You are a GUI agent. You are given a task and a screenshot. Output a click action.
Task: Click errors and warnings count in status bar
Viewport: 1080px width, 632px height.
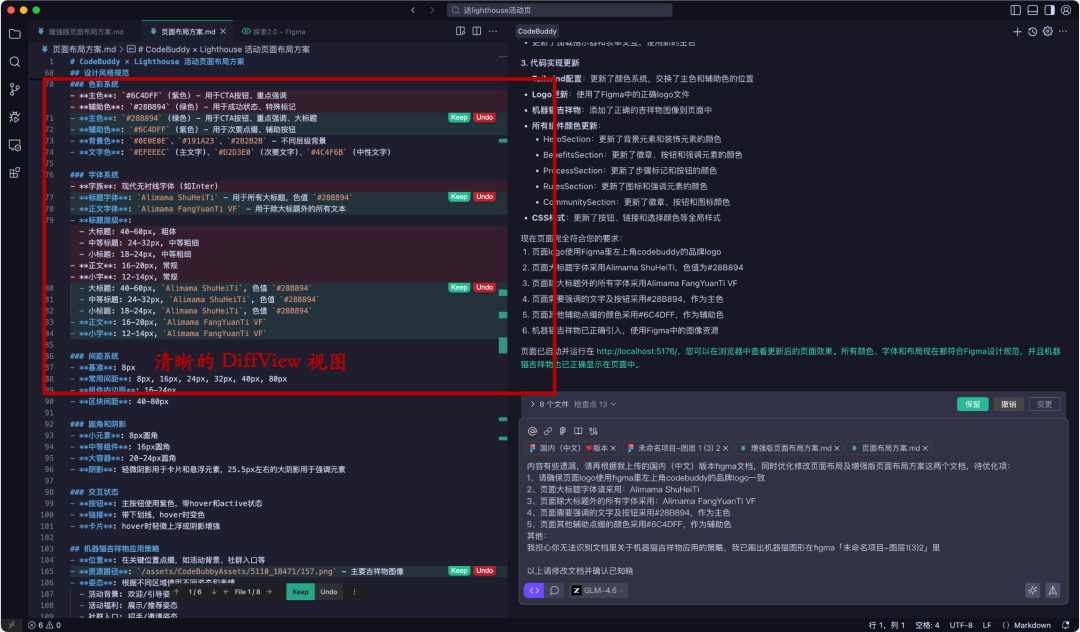tap(45, 625)
